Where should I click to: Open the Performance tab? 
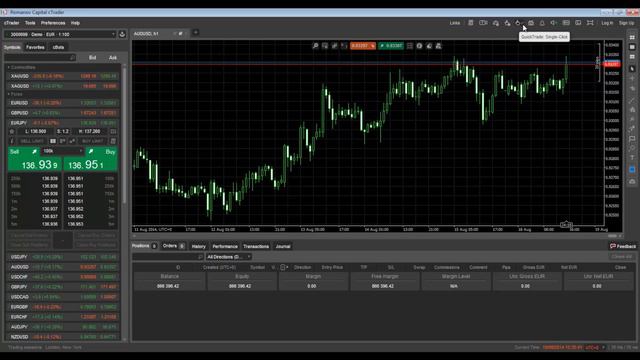225,247
